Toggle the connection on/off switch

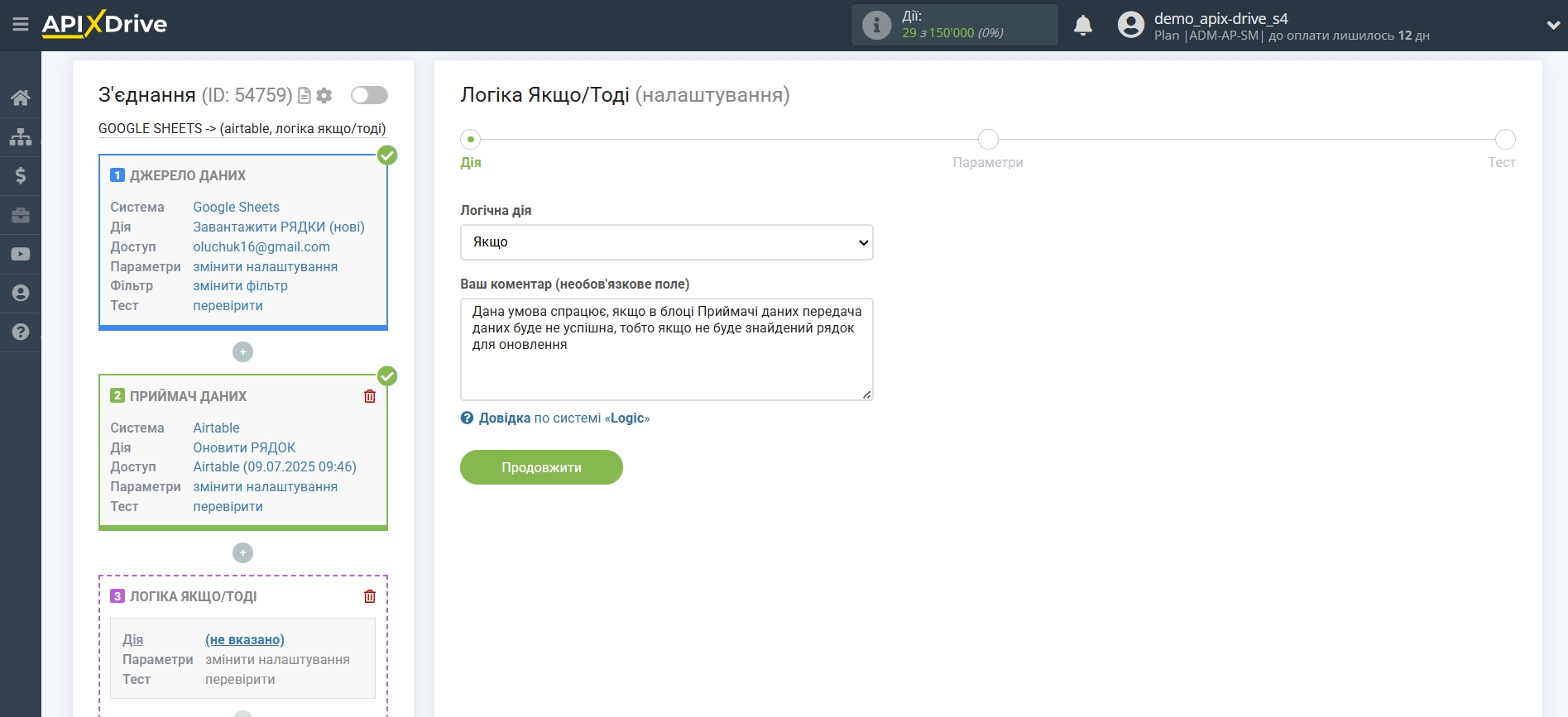point(369,95)
